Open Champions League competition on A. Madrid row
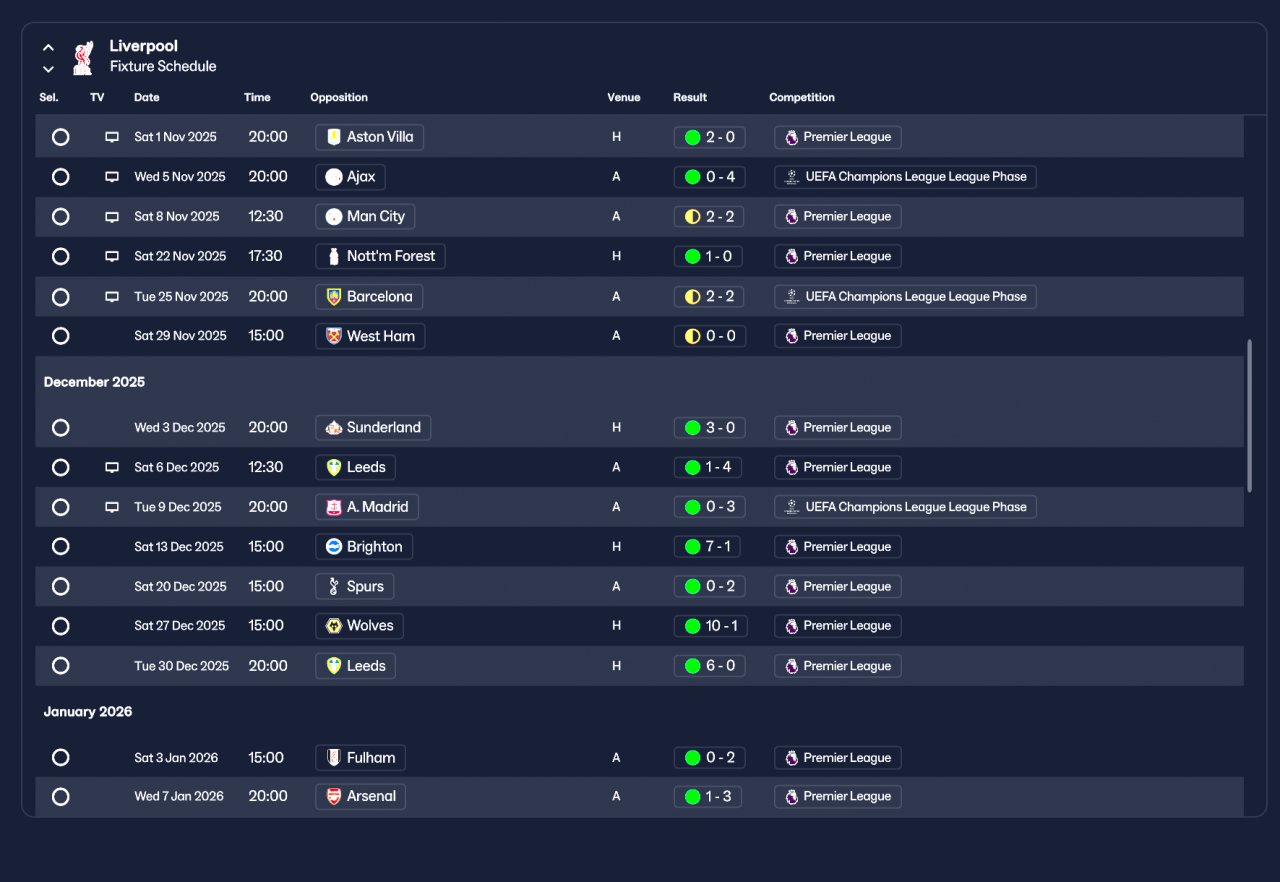Screen dimensions: 1280x882 click(906, 507)
